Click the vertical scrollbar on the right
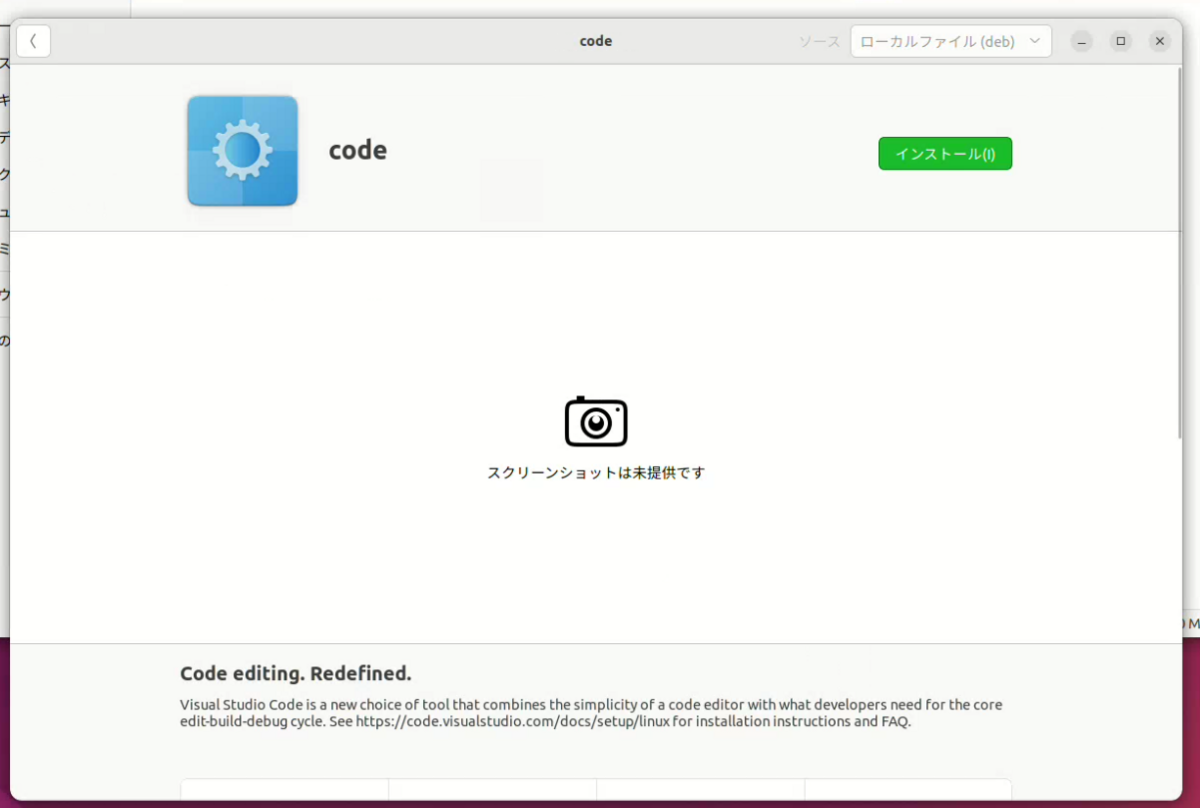Image resolution: width=1200 pixels, height=808 pixels. (x=1178, y=253)
